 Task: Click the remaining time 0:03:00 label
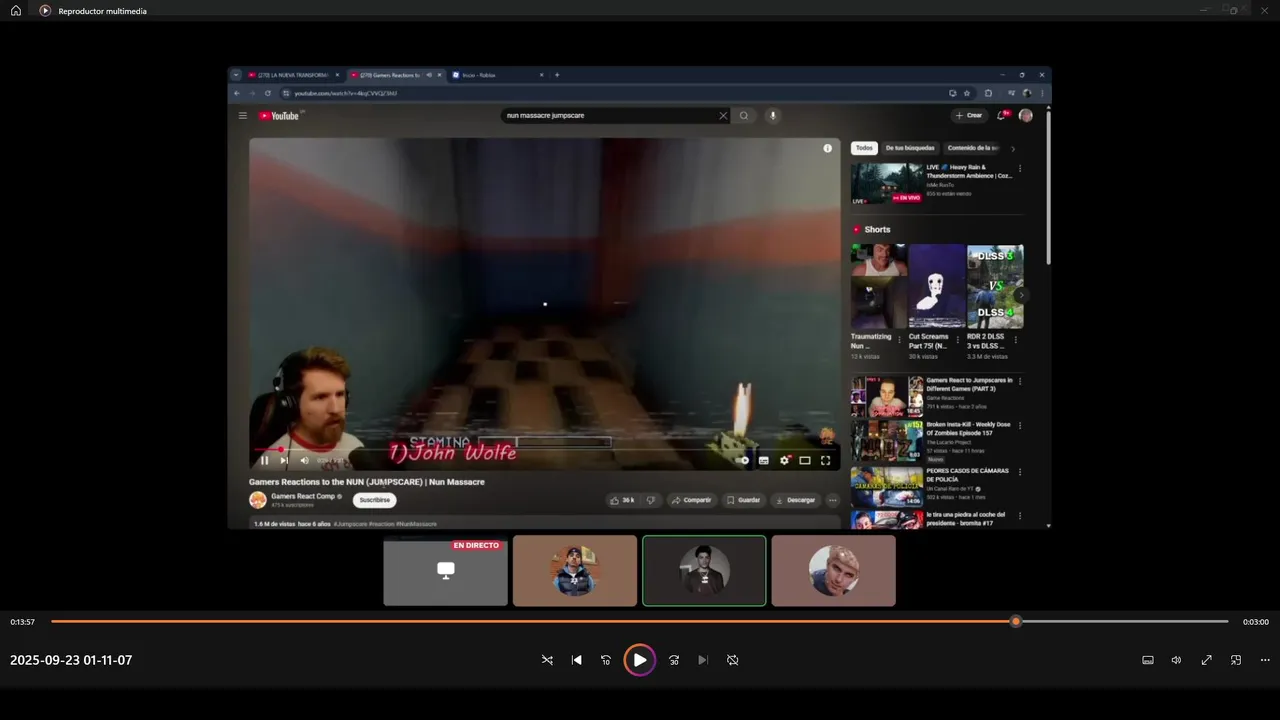(1256, 622)
